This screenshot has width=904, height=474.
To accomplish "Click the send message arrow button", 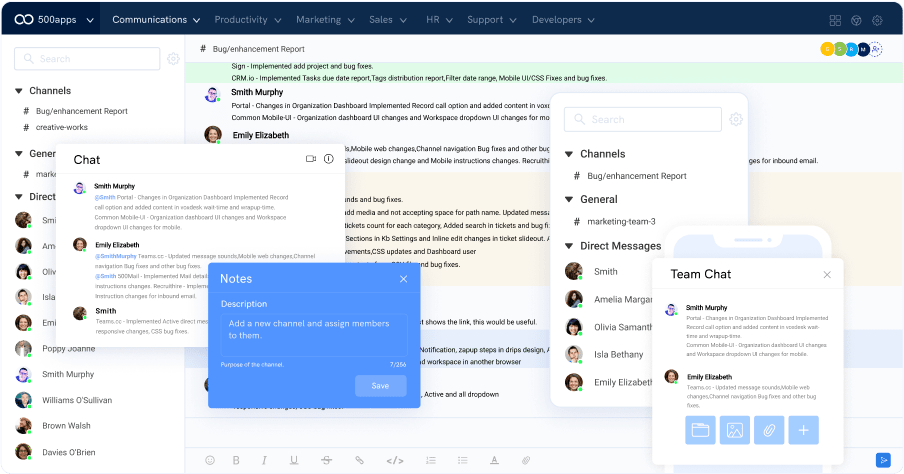I will click(x=883, y=460).
